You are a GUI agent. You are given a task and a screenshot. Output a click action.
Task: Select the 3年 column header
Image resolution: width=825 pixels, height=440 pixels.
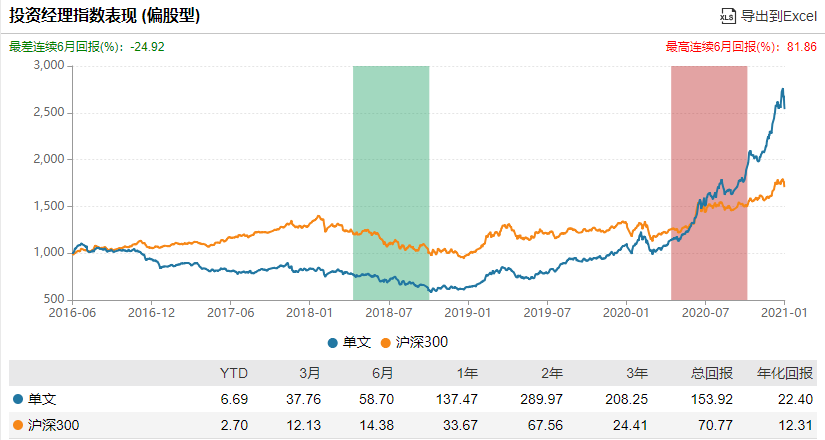click(637, 373)
